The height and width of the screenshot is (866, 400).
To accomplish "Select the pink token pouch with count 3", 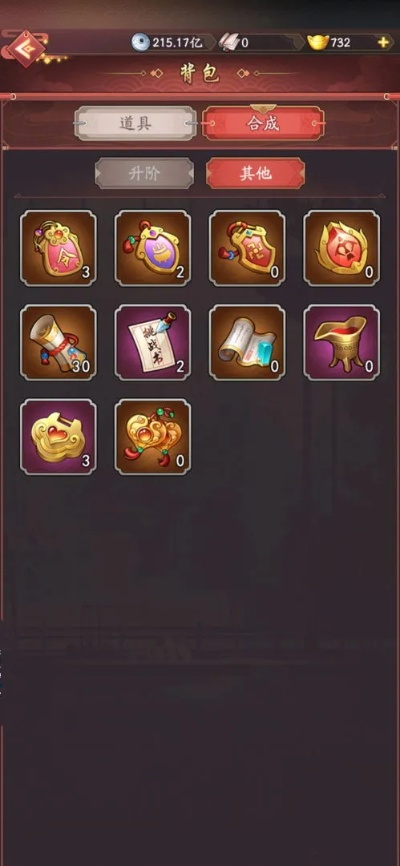I will pyautogui.click(x=58, y=248).
